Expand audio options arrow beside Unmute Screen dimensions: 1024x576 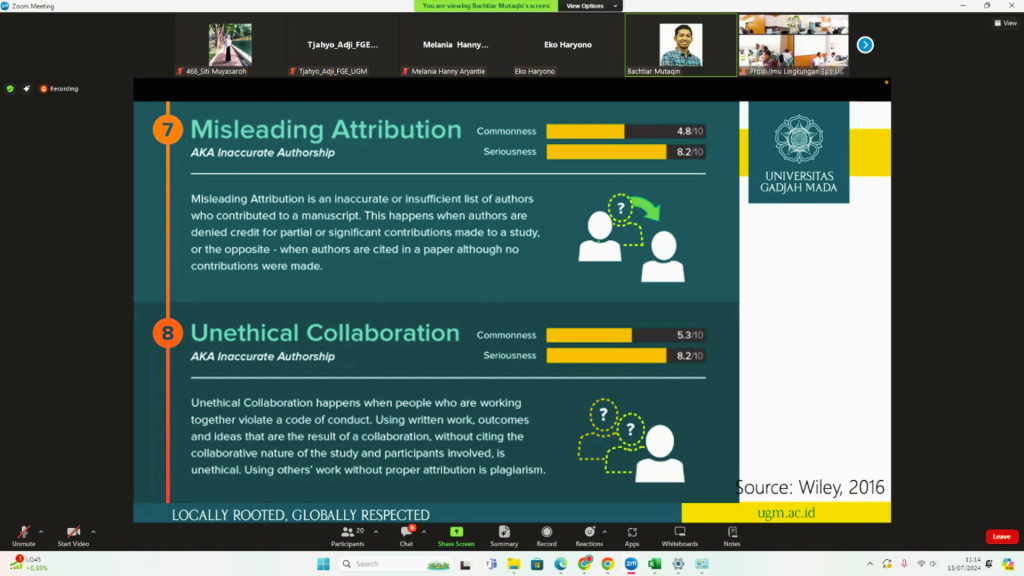(41, 531)
